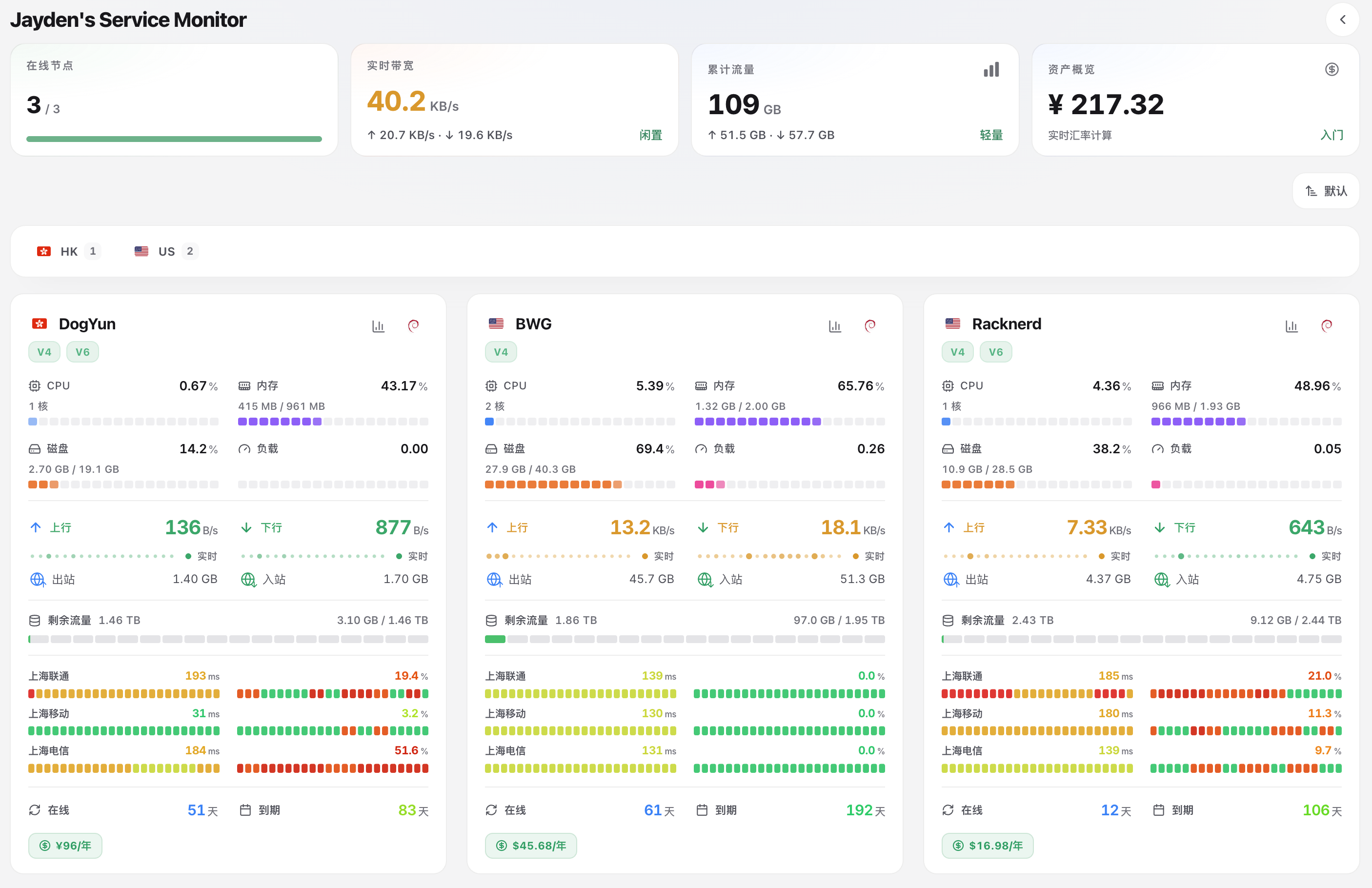Click the currency icon in 资产概览 card
1372x888 pixels.
pyautogui.click(x=1332, y=69)
